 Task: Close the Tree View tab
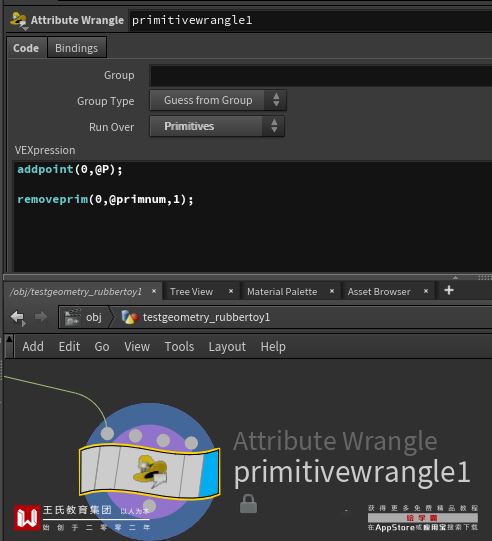pos(231,292)
